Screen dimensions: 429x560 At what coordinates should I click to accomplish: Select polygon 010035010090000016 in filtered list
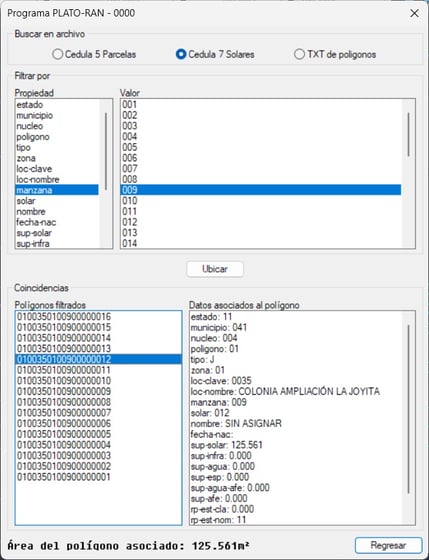point(99,316)
